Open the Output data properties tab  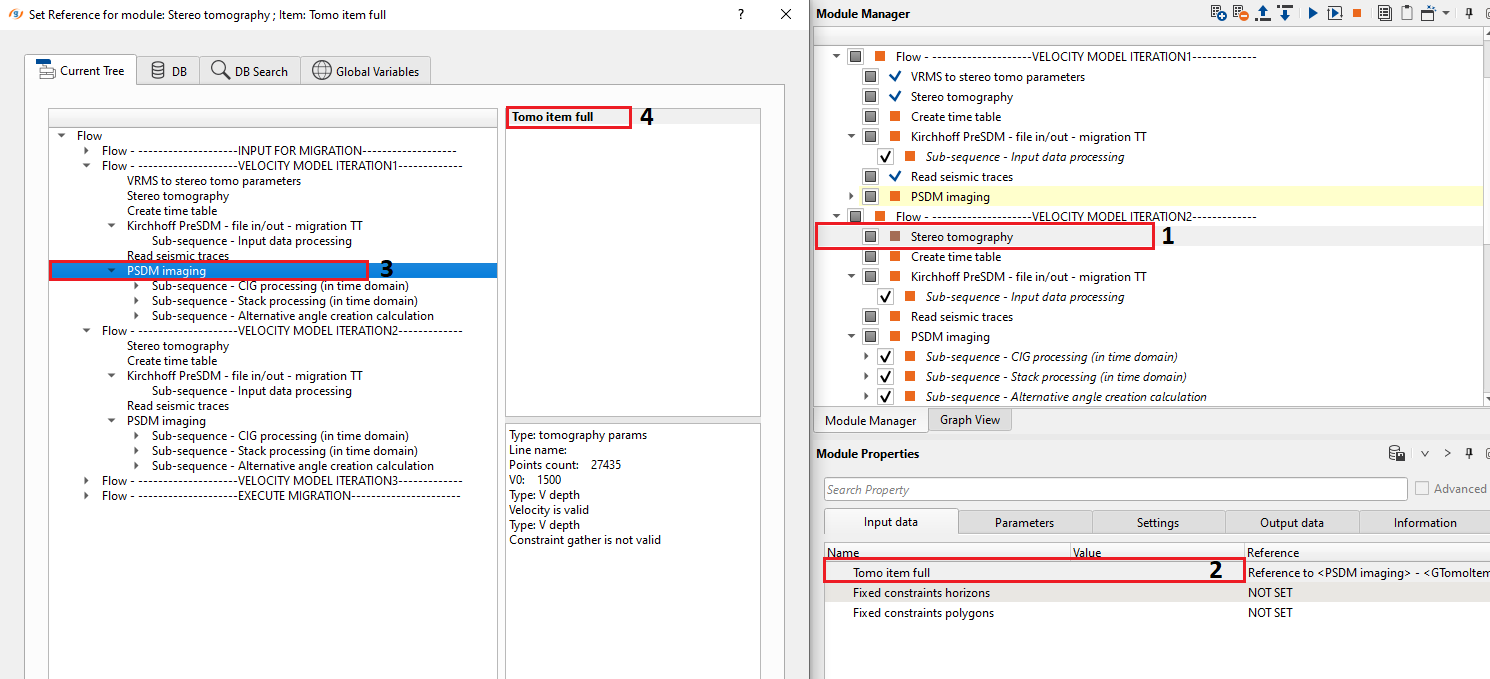[x=1291, y=522]
